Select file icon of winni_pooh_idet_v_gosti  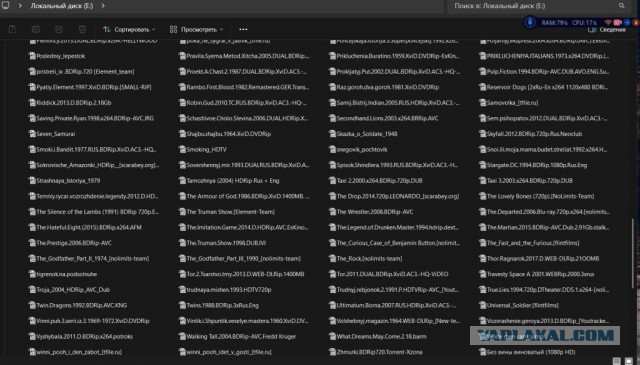click(x=182, y=352)
